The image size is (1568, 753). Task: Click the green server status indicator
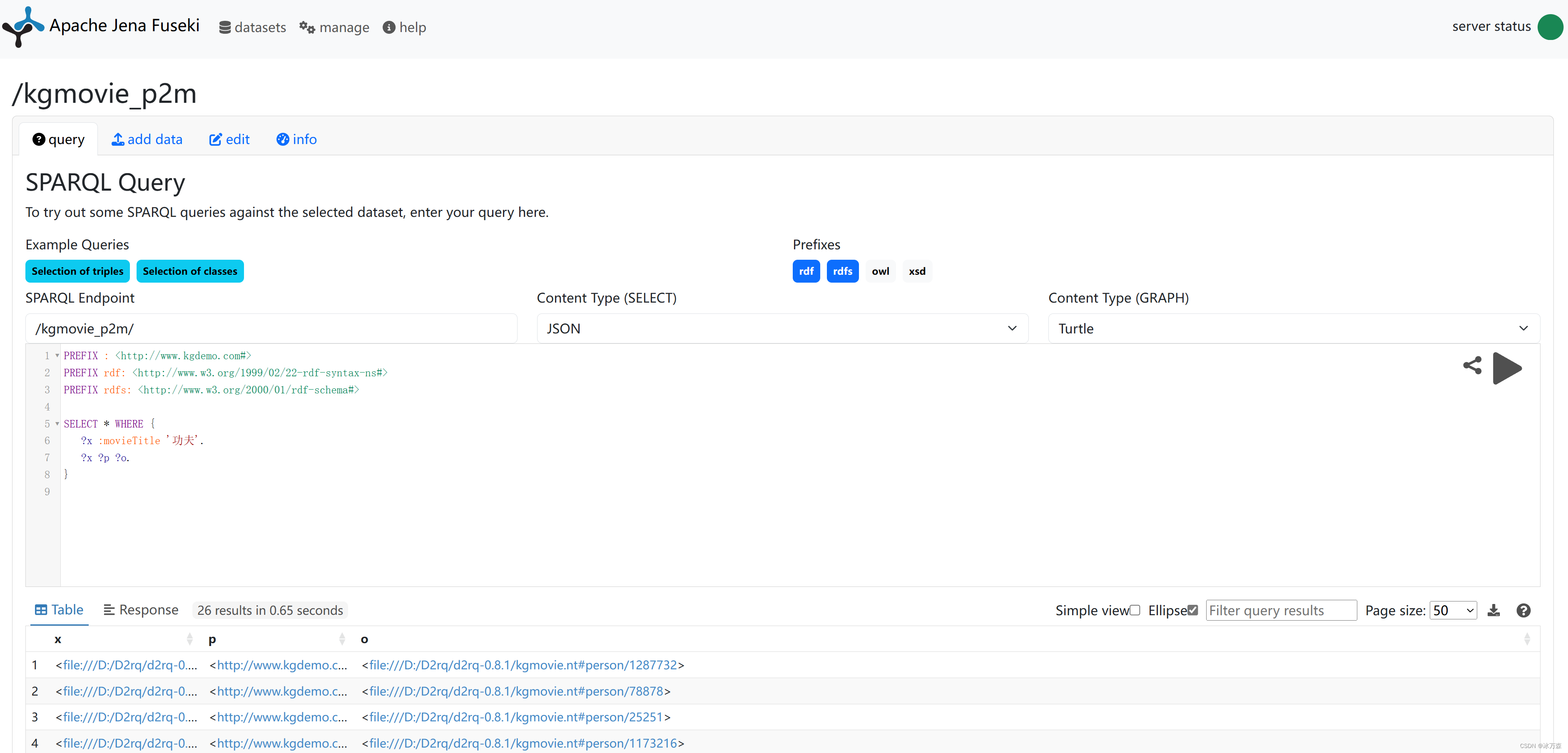coord(1550,27)
